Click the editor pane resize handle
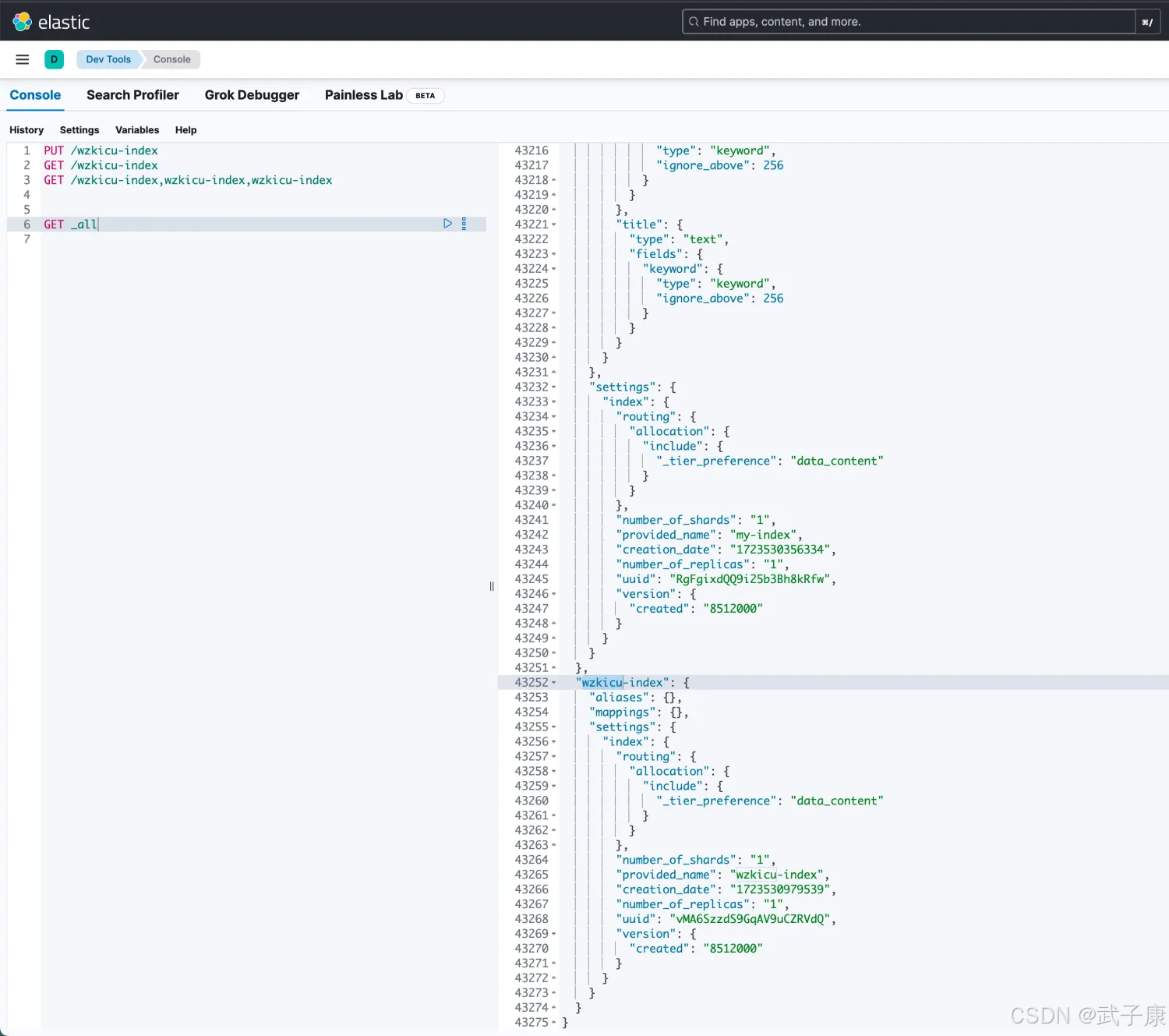 point(492,586)
